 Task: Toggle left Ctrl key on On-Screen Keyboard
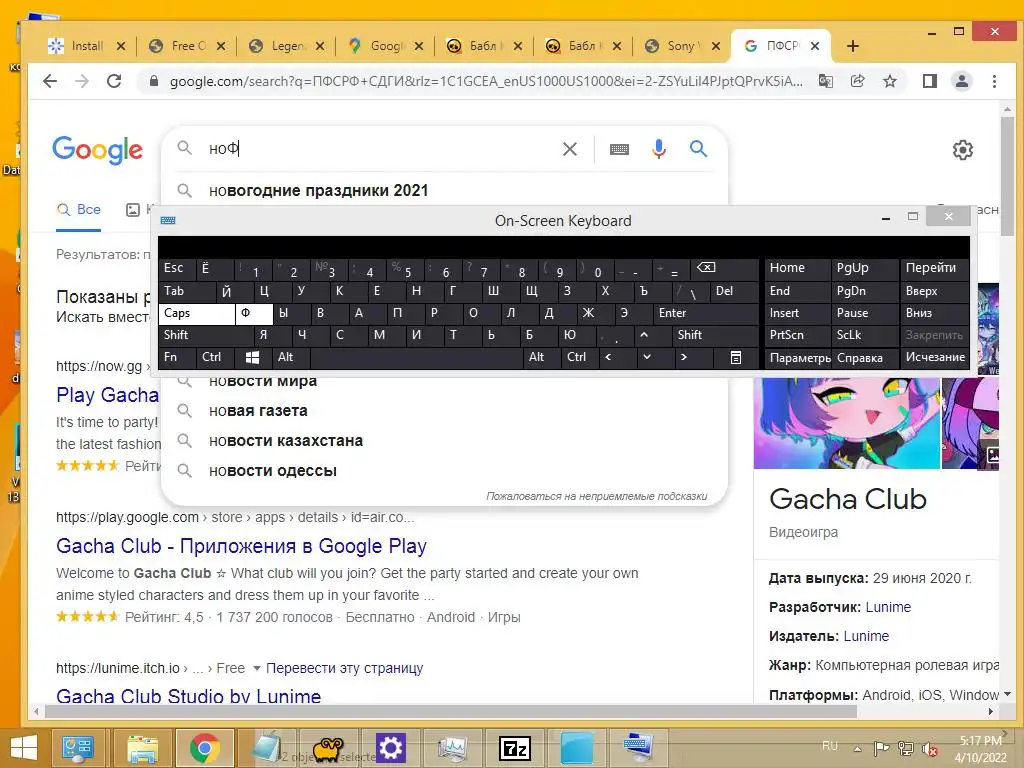click(215, 357)
